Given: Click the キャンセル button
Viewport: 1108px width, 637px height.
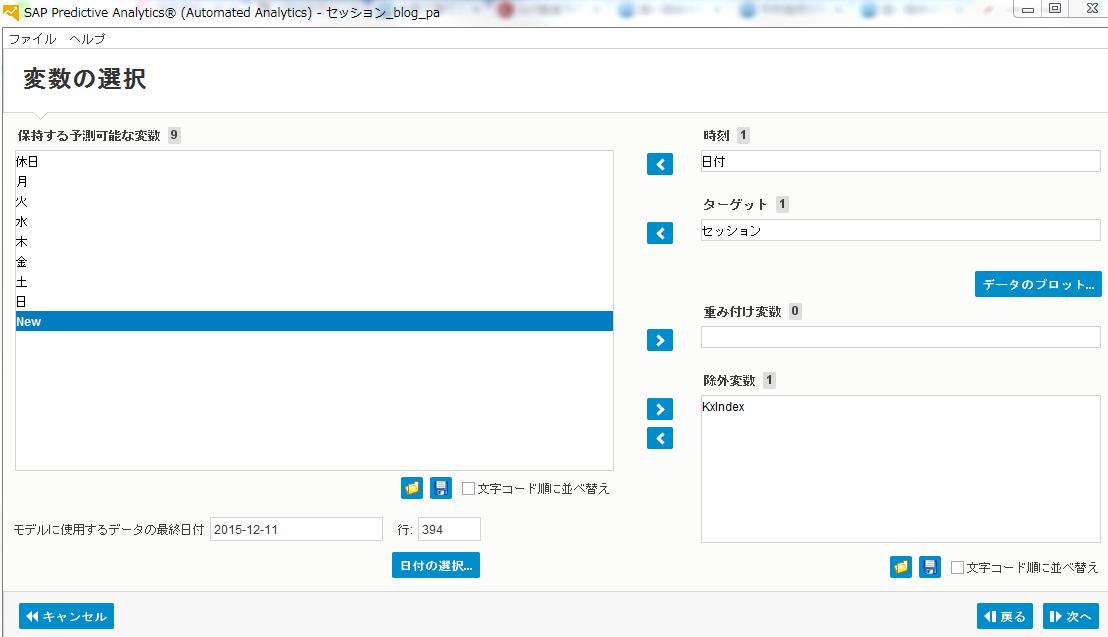Looking at the screenshot, I should pos(66,616).
